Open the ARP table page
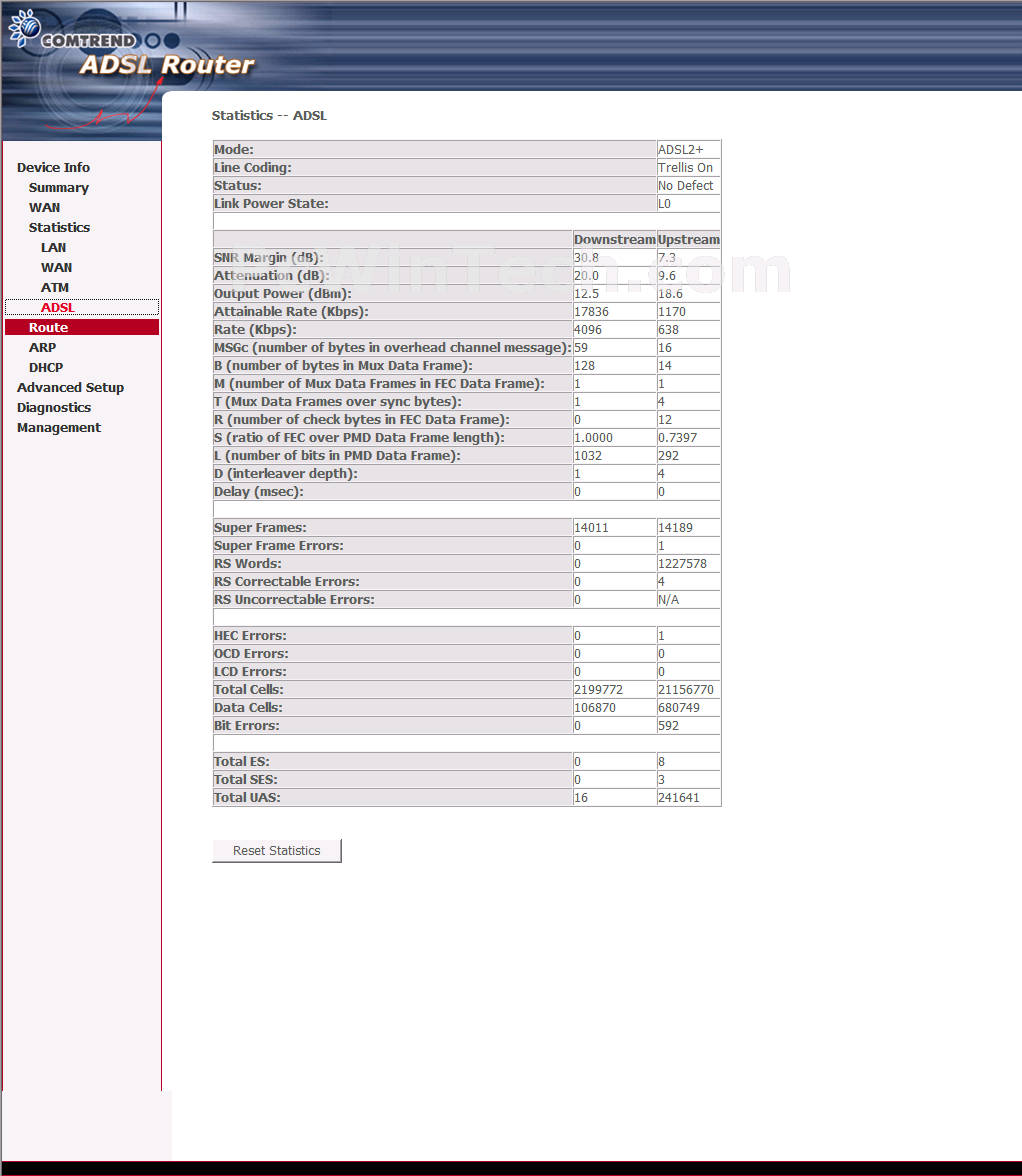 click(42, 347)
